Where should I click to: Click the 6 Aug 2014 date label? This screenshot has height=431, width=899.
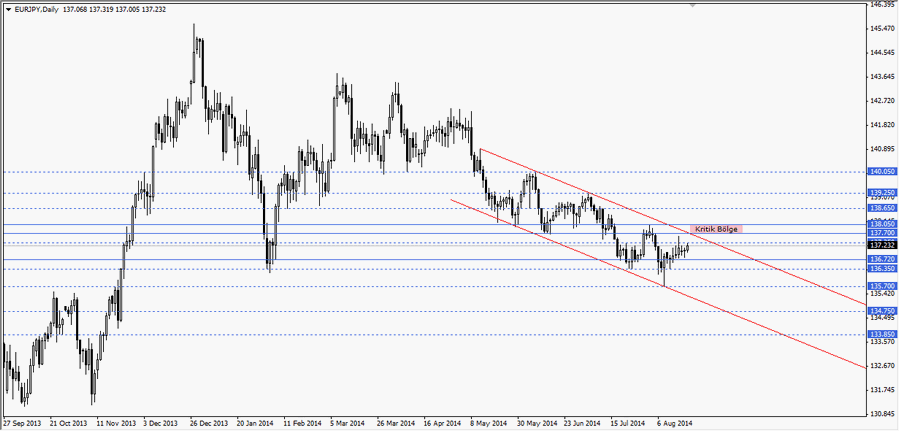[x=675, y=424]
